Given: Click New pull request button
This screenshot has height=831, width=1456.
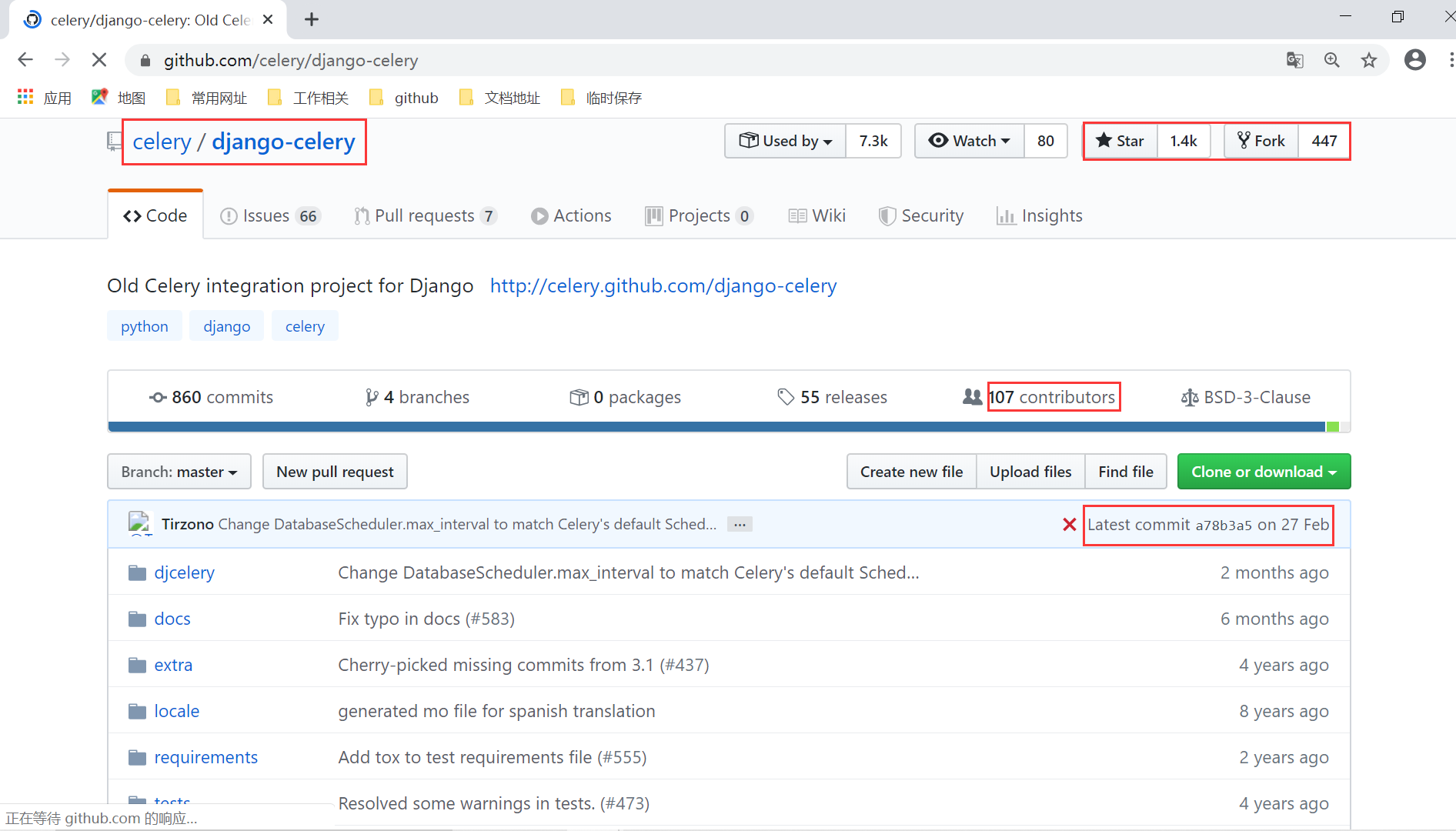Looking at the screenshot, I should [x=335, y=472].
